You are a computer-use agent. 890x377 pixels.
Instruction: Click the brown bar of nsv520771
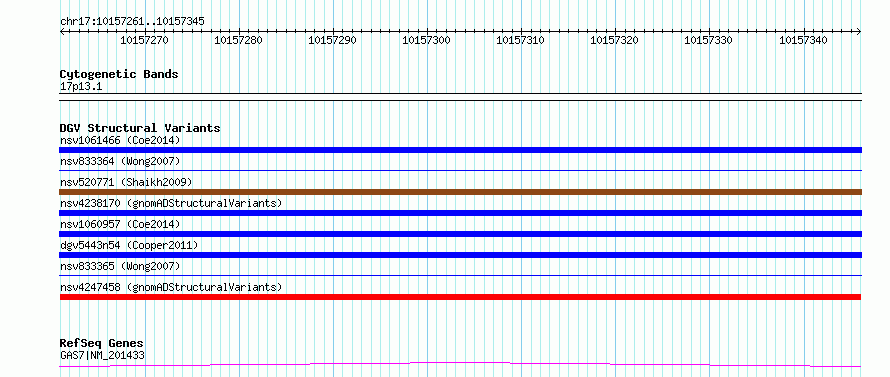[460, 192]
